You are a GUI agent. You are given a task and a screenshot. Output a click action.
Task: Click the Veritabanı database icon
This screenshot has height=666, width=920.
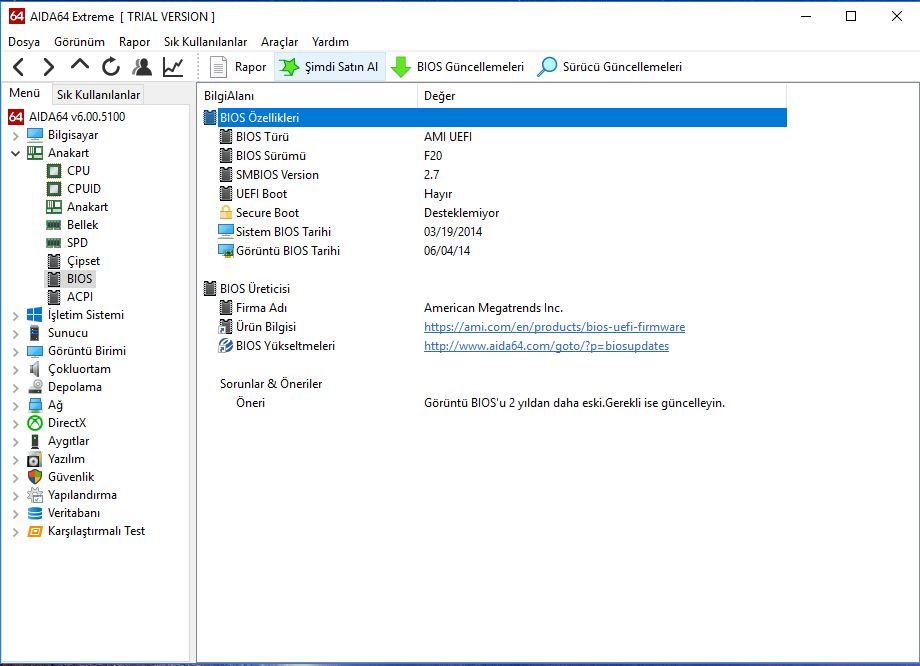[35, 513]
